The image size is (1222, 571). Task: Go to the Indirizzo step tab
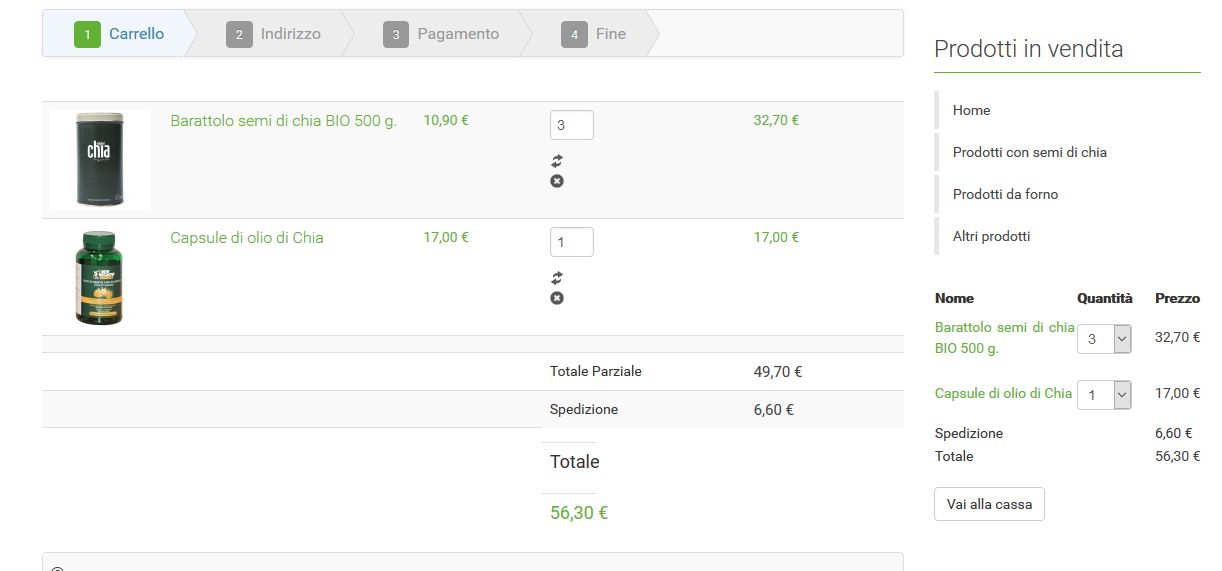274,34
